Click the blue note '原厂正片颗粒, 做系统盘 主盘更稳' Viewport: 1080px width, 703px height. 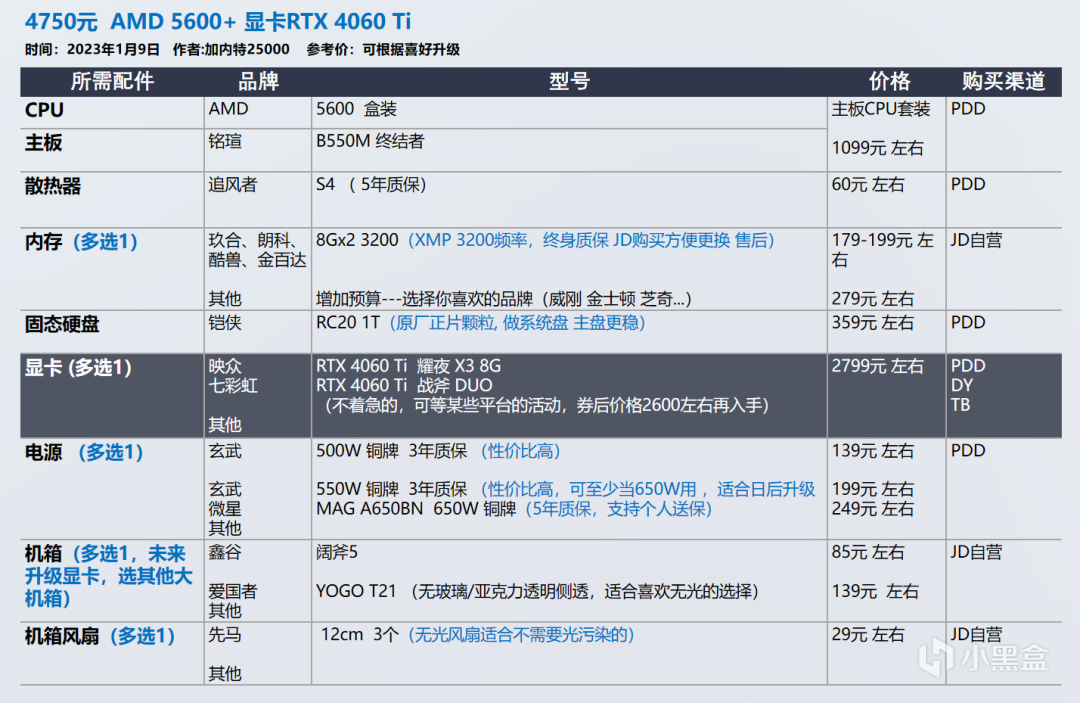pos(518,323)
